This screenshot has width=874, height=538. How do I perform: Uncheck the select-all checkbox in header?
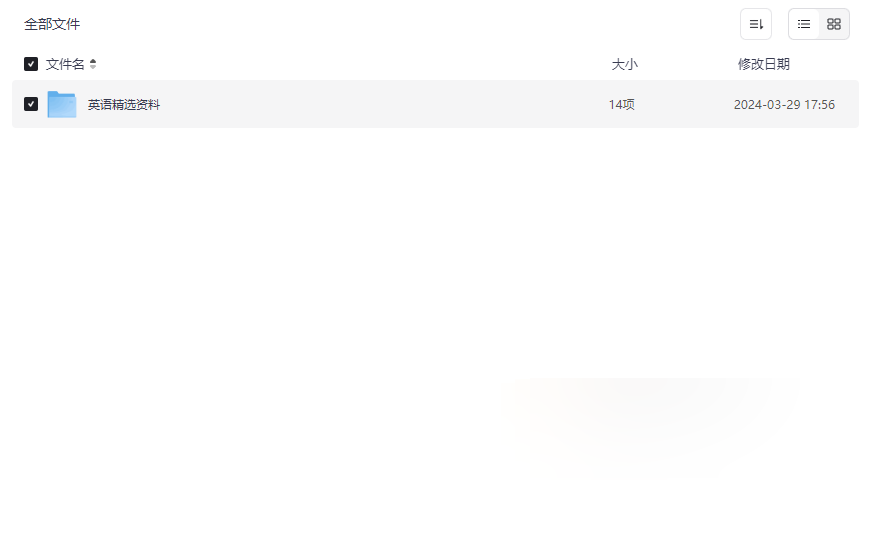click(31, 64)
